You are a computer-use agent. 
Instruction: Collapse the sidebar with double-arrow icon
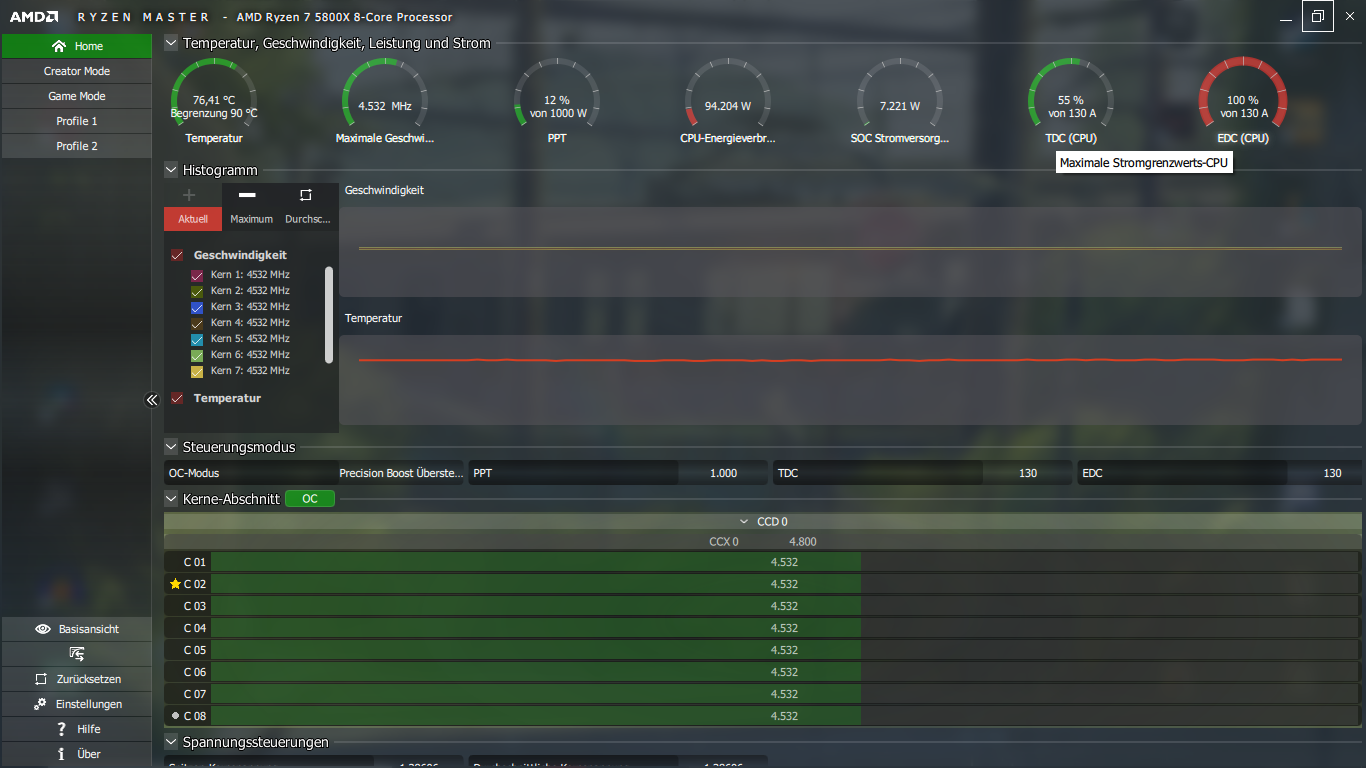152,400
